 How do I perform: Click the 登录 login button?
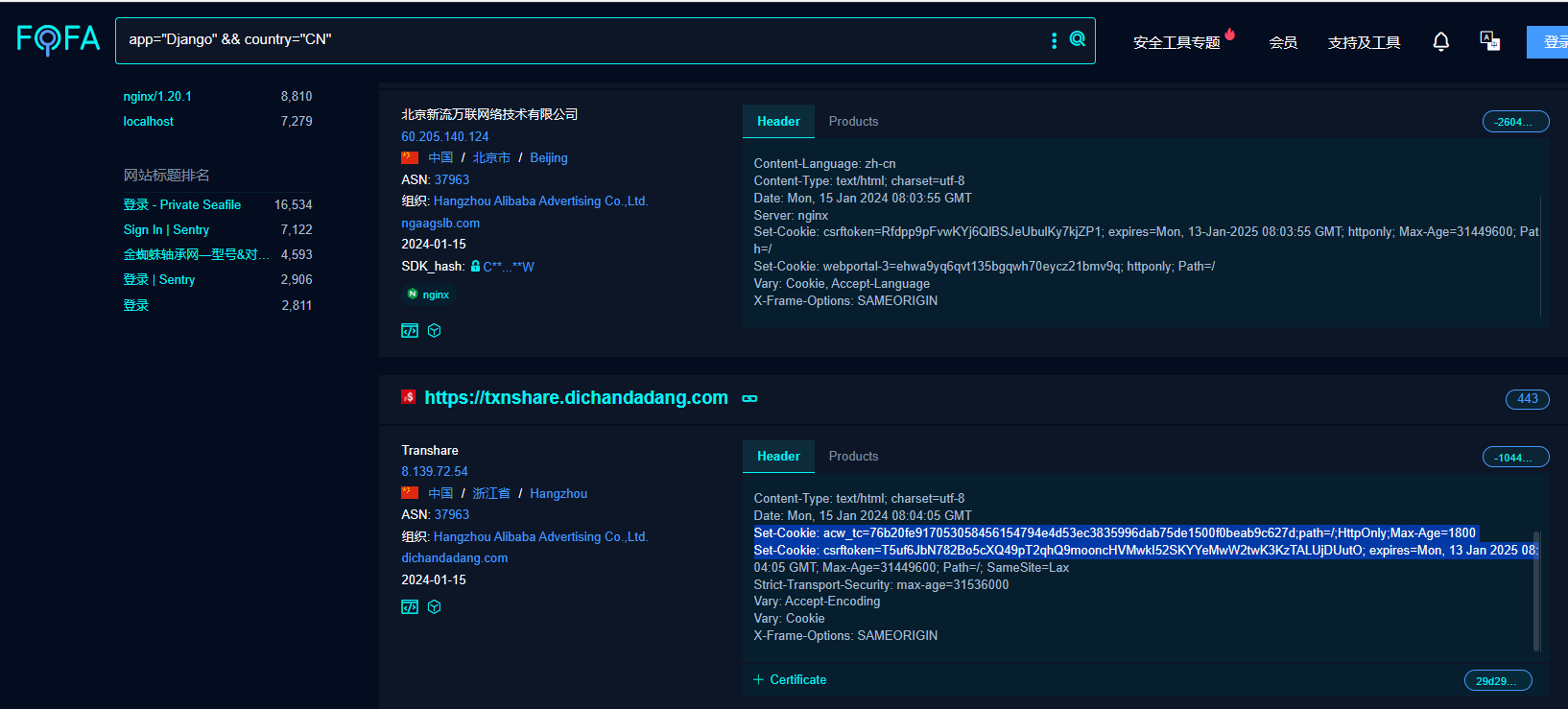click(x=1548, y=42)
